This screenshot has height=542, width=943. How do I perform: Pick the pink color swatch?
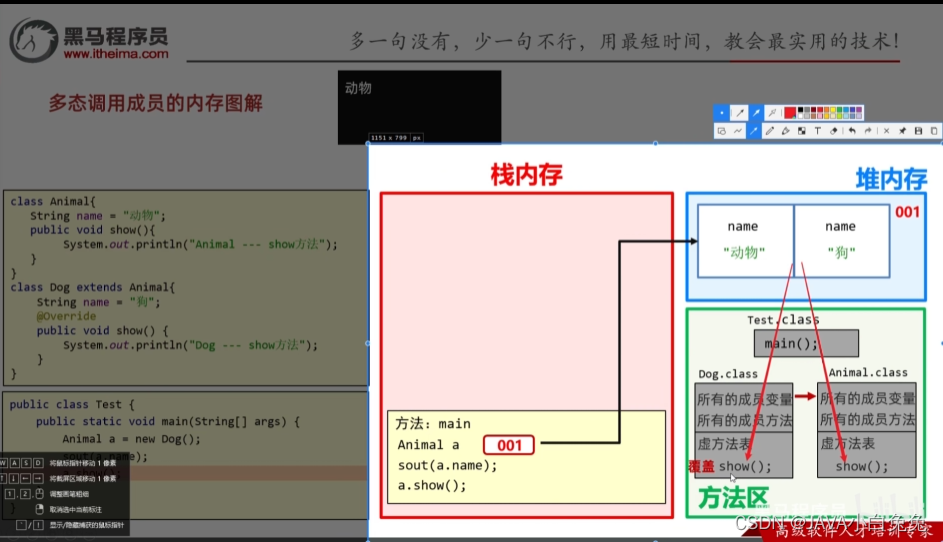pyautogui.click(x=820, y=116)
